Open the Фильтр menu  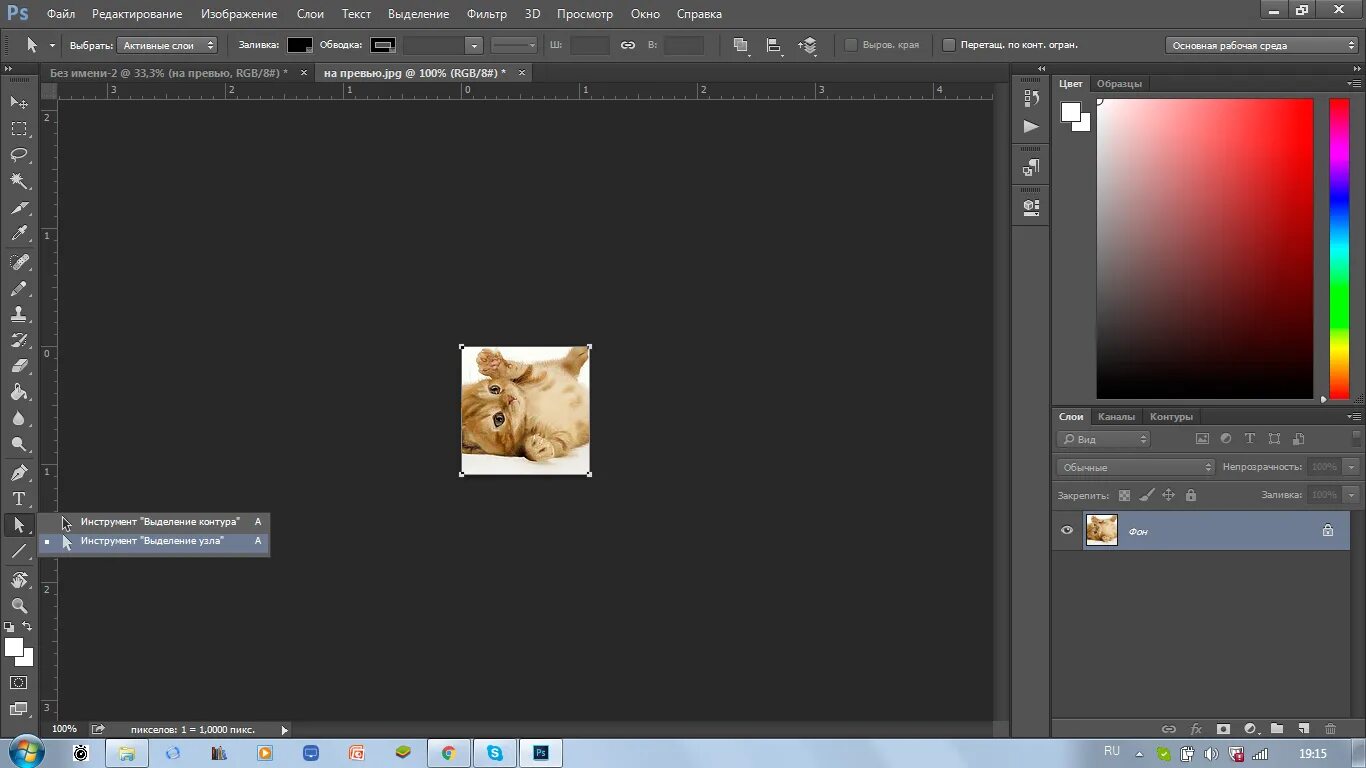487,14
